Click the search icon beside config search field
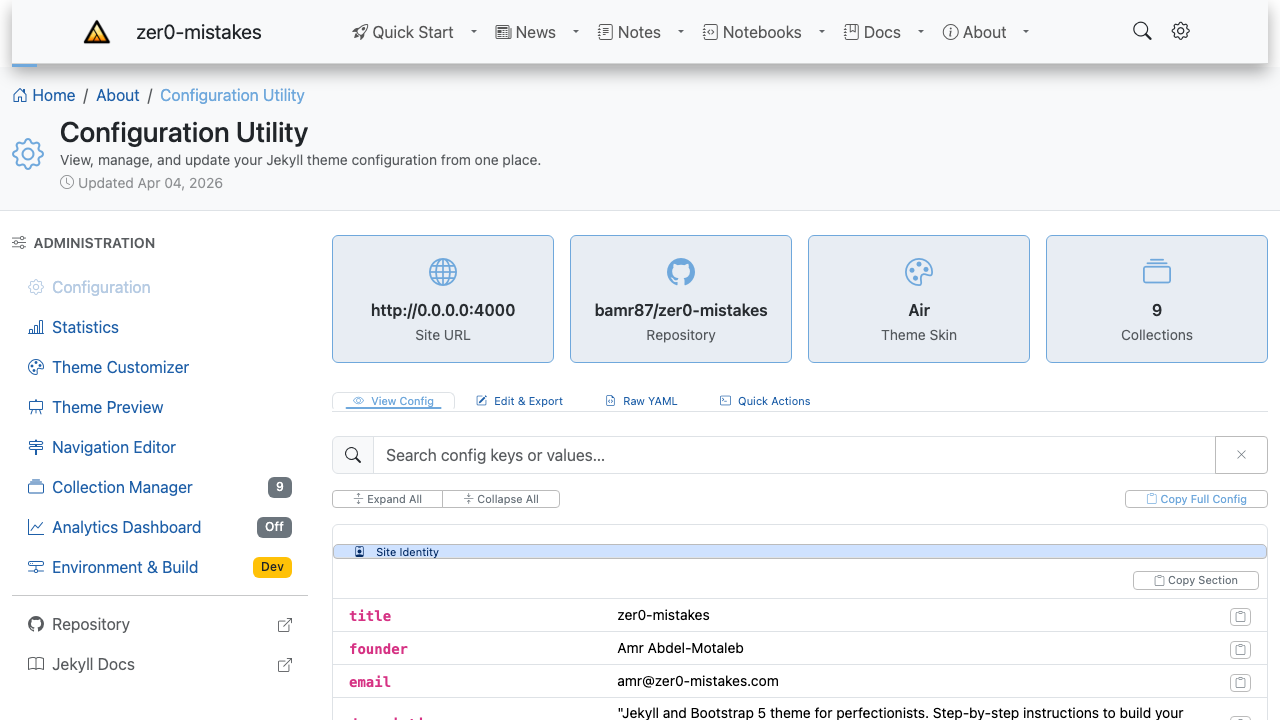This screenshot has width=1280, height=720. pos(353,455)
